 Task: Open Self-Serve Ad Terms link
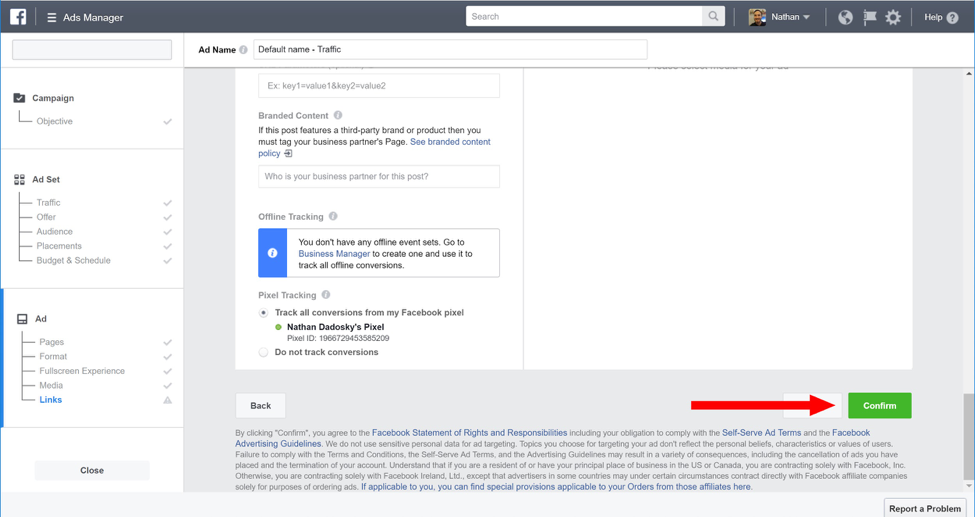pyautogui.click(x=761, y=432)
